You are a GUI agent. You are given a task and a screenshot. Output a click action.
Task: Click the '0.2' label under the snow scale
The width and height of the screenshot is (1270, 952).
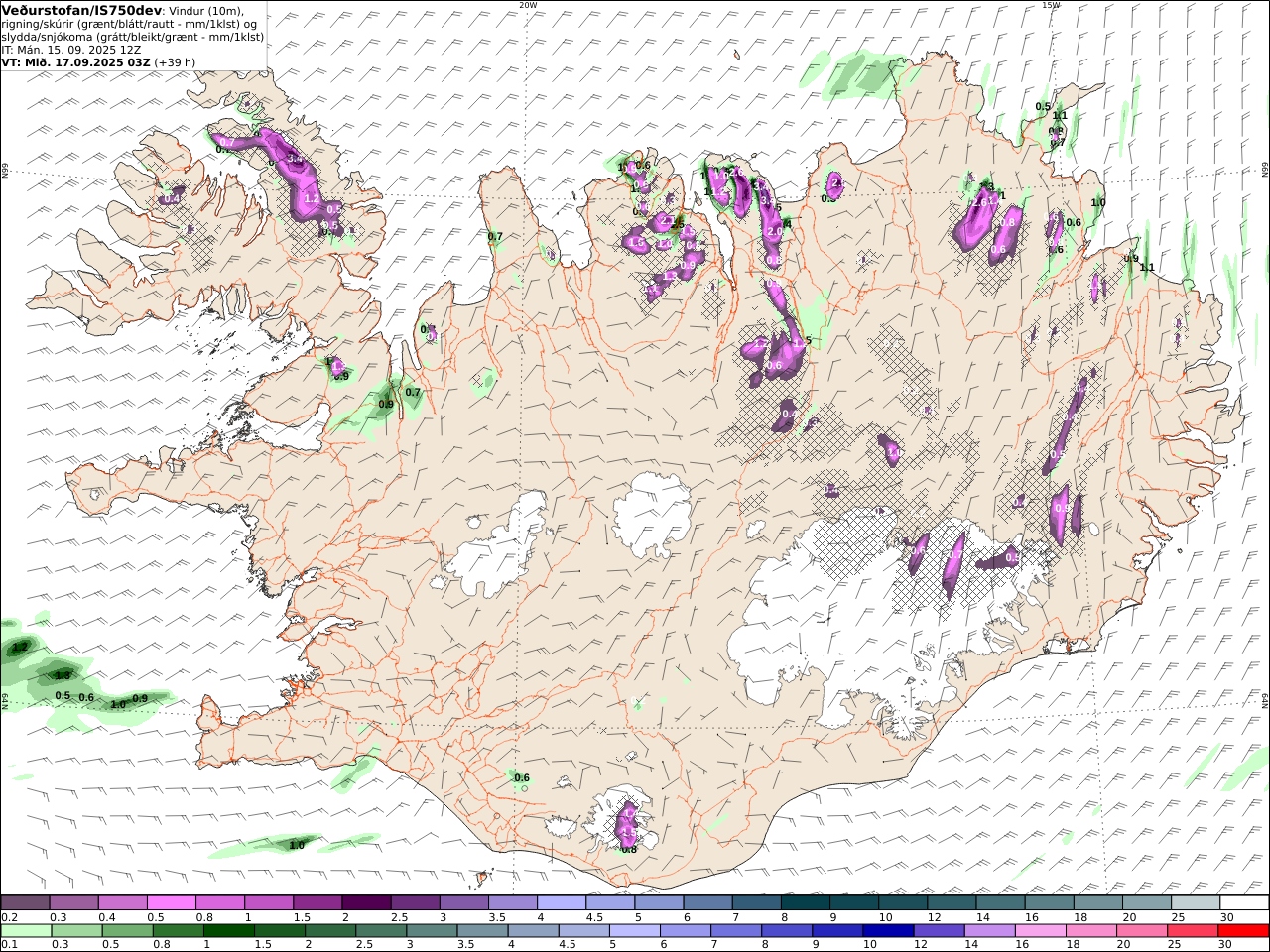tap(9, 917)
